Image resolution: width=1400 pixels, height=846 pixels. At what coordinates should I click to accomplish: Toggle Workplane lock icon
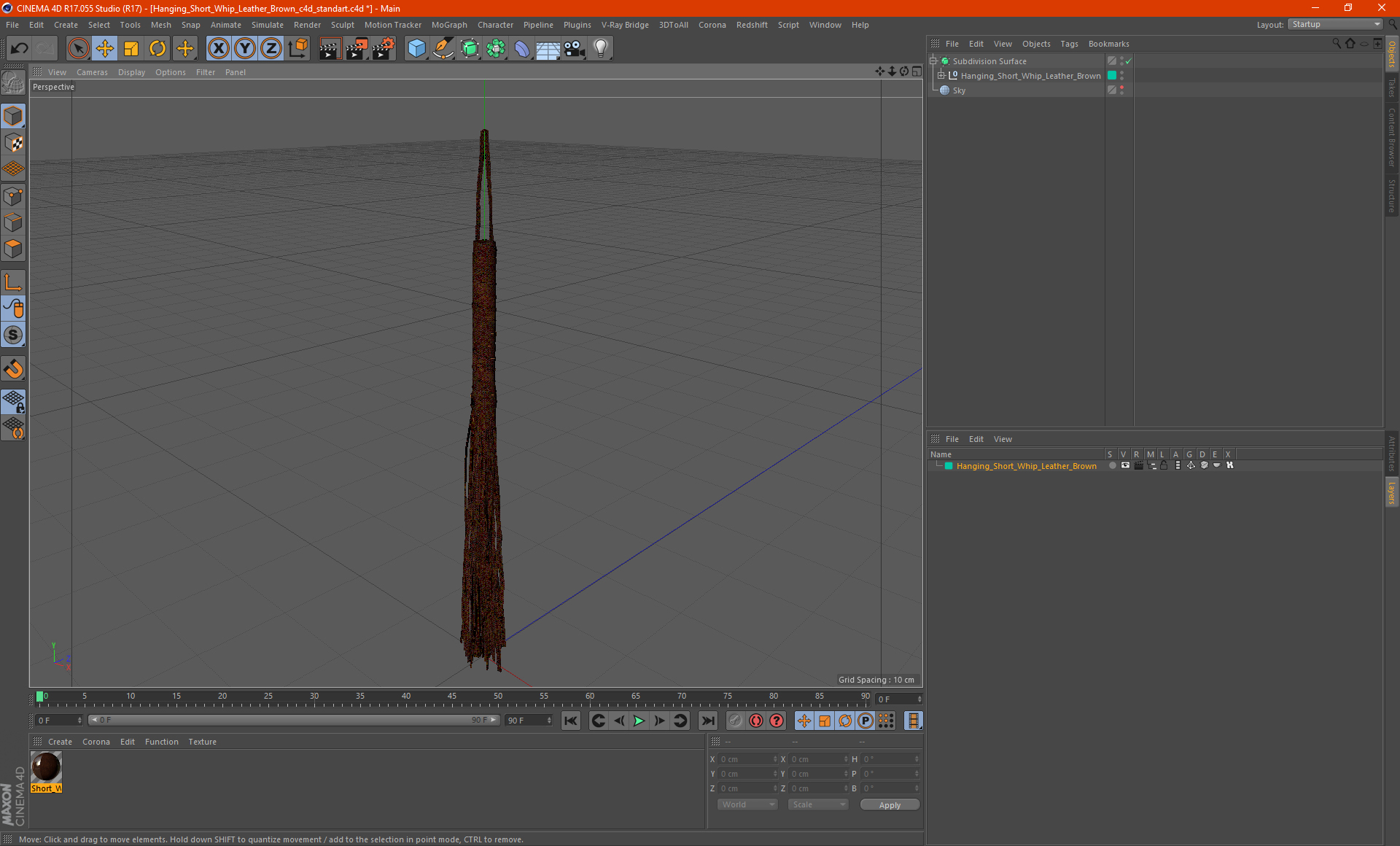[13, 401]
